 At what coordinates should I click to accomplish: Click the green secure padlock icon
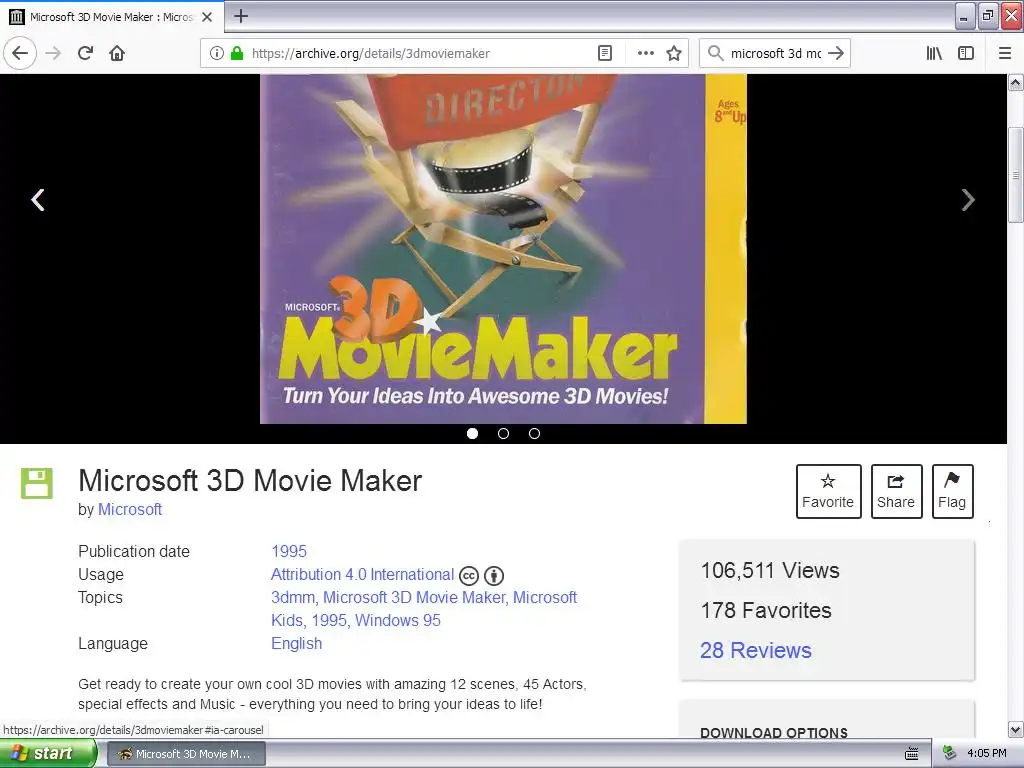pos(237,53)
